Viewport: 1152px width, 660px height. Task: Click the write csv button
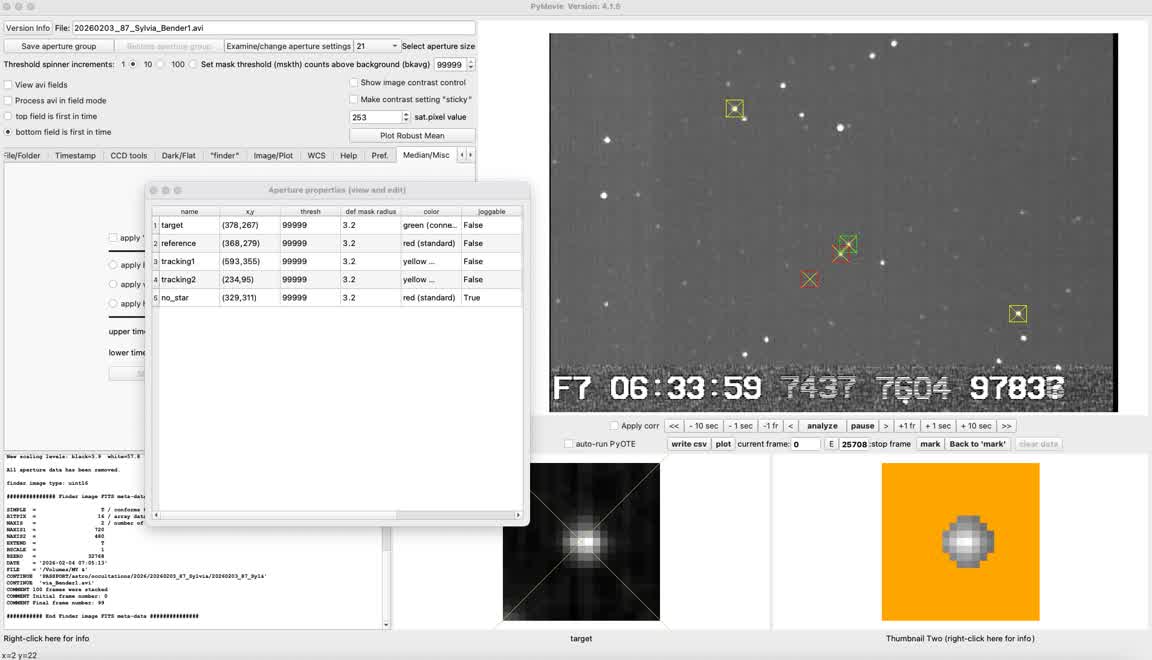pos(688,444)
